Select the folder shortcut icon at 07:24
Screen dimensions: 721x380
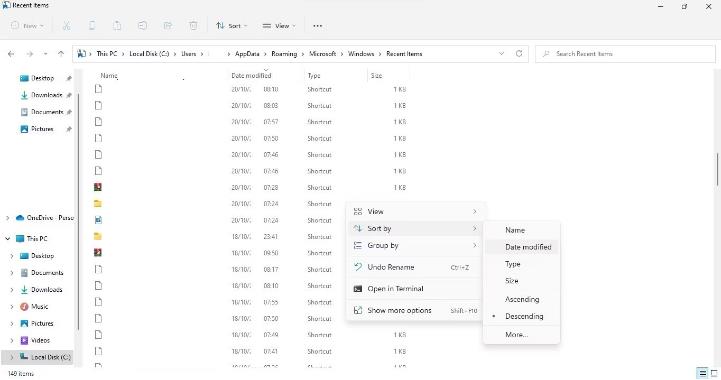tap(97, 203)
